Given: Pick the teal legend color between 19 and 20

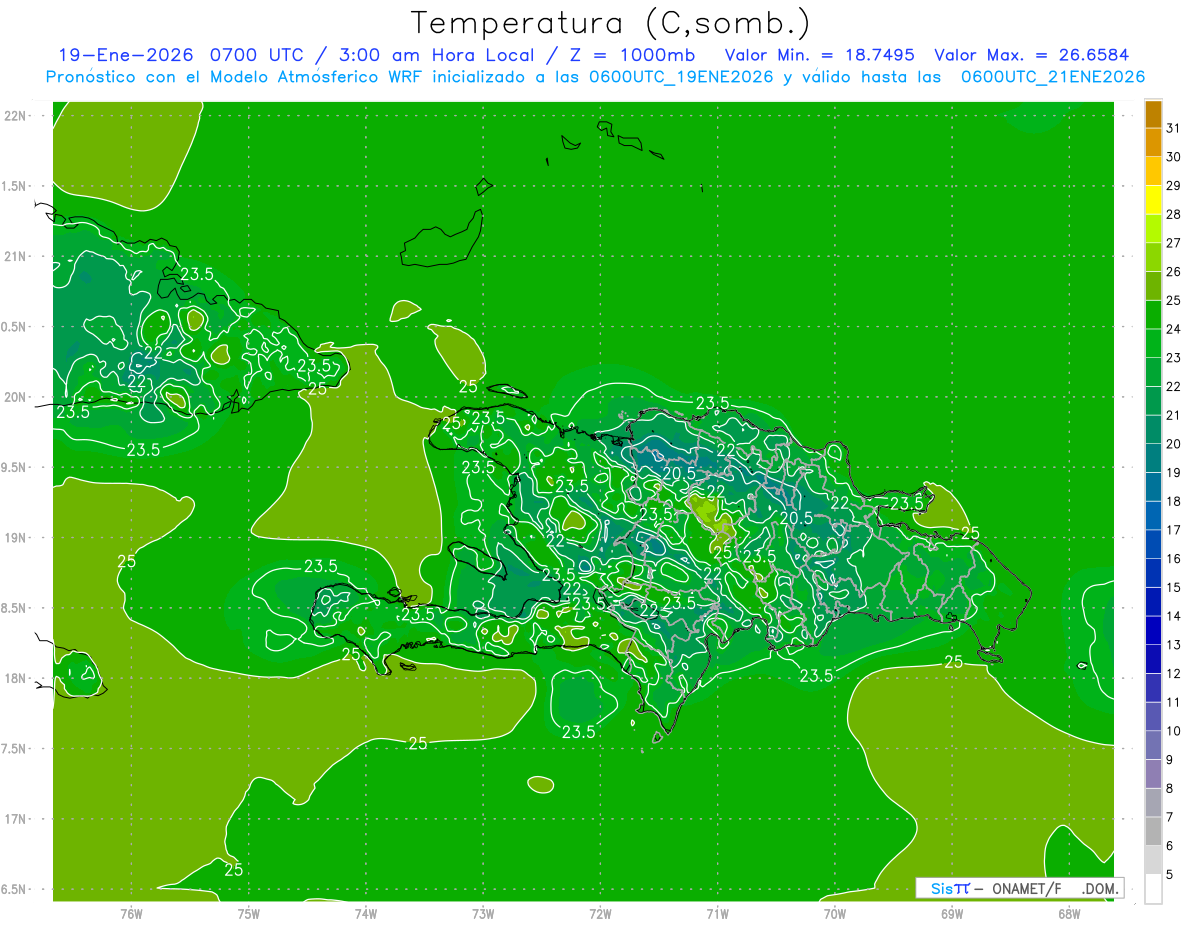Looking at the screenshot, I should [1153, 458].
